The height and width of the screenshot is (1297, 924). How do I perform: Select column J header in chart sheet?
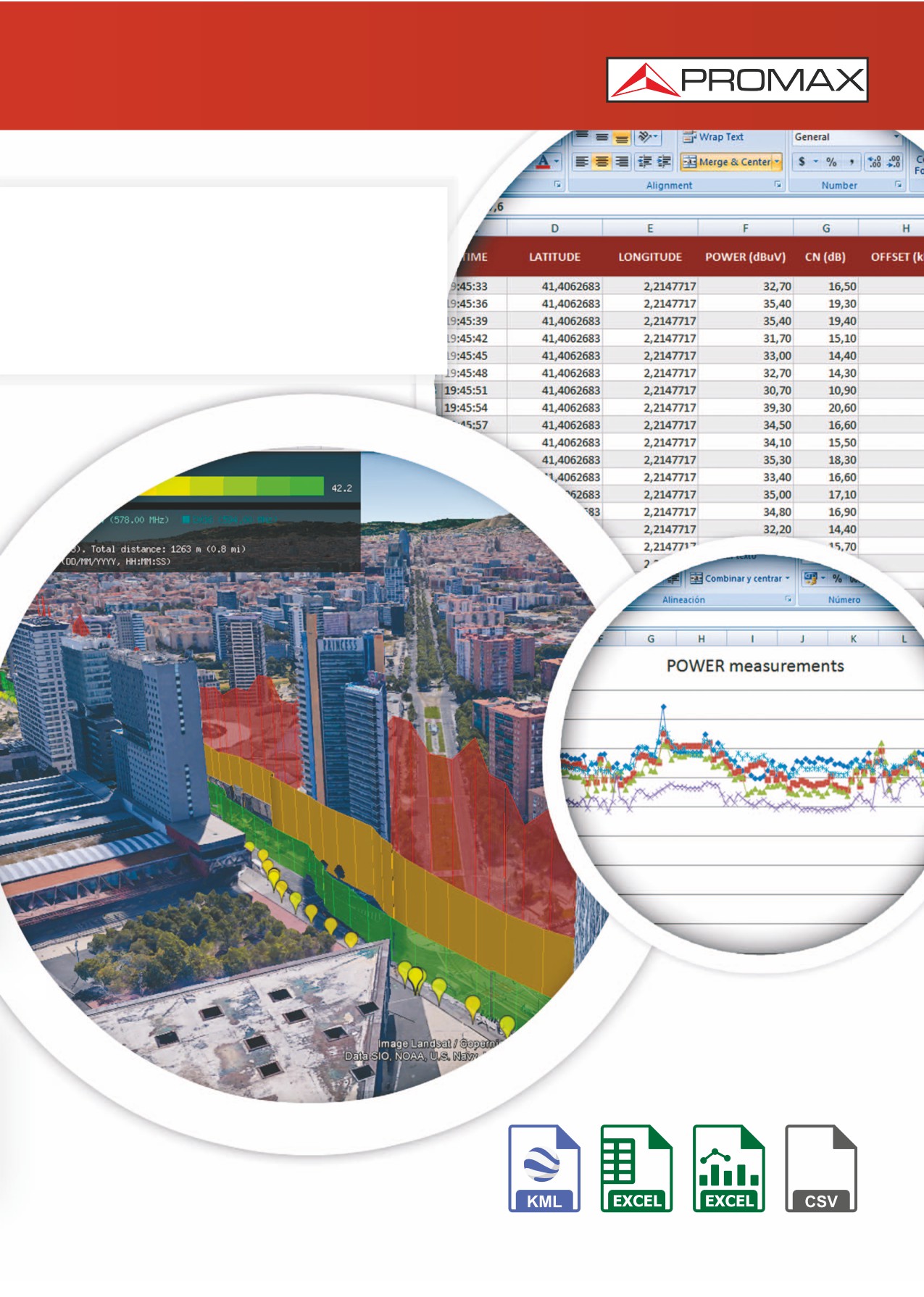(x=802, y=638)
